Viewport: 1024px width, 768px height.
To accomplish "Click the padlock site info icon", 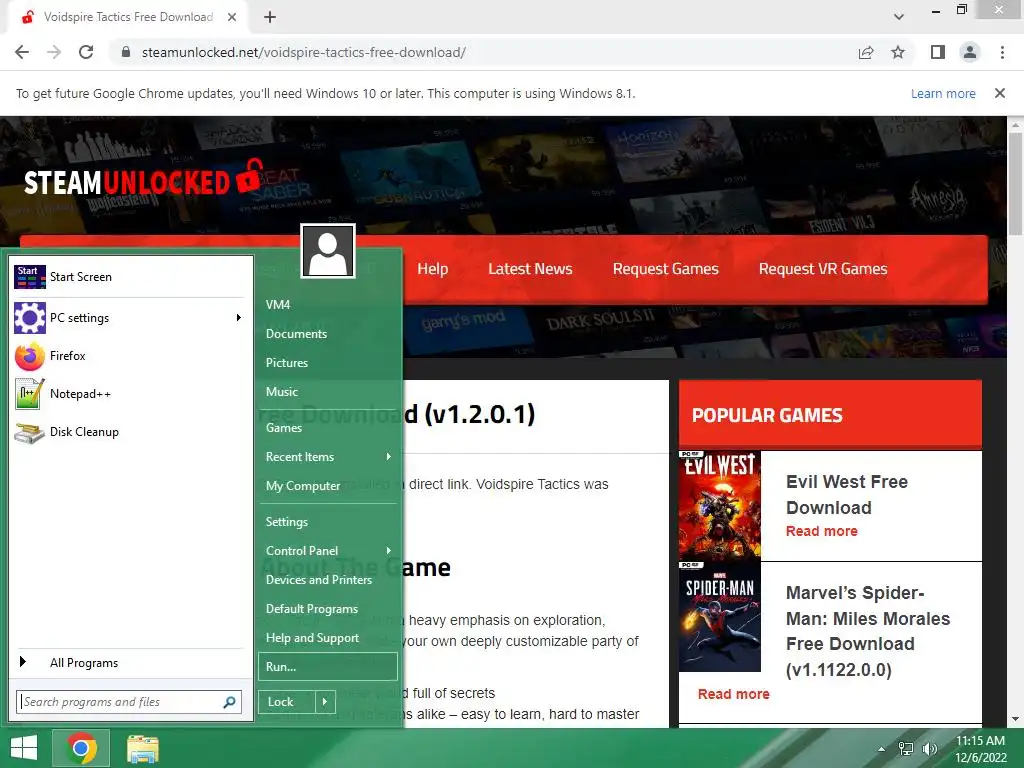I will coord(126,52).
